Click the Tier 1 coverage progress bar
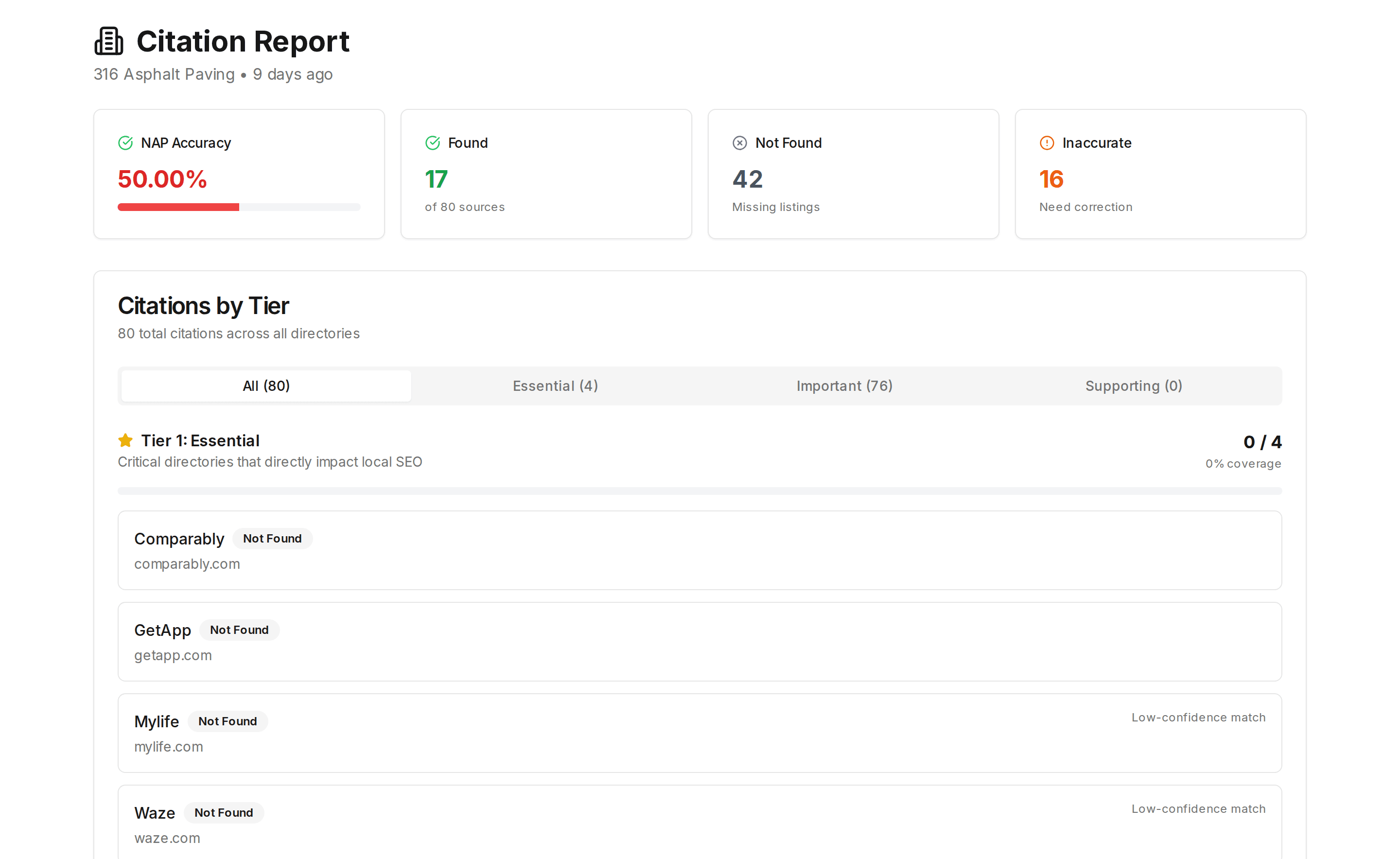Screen dimensions: 1400x859 coord(700,491)
